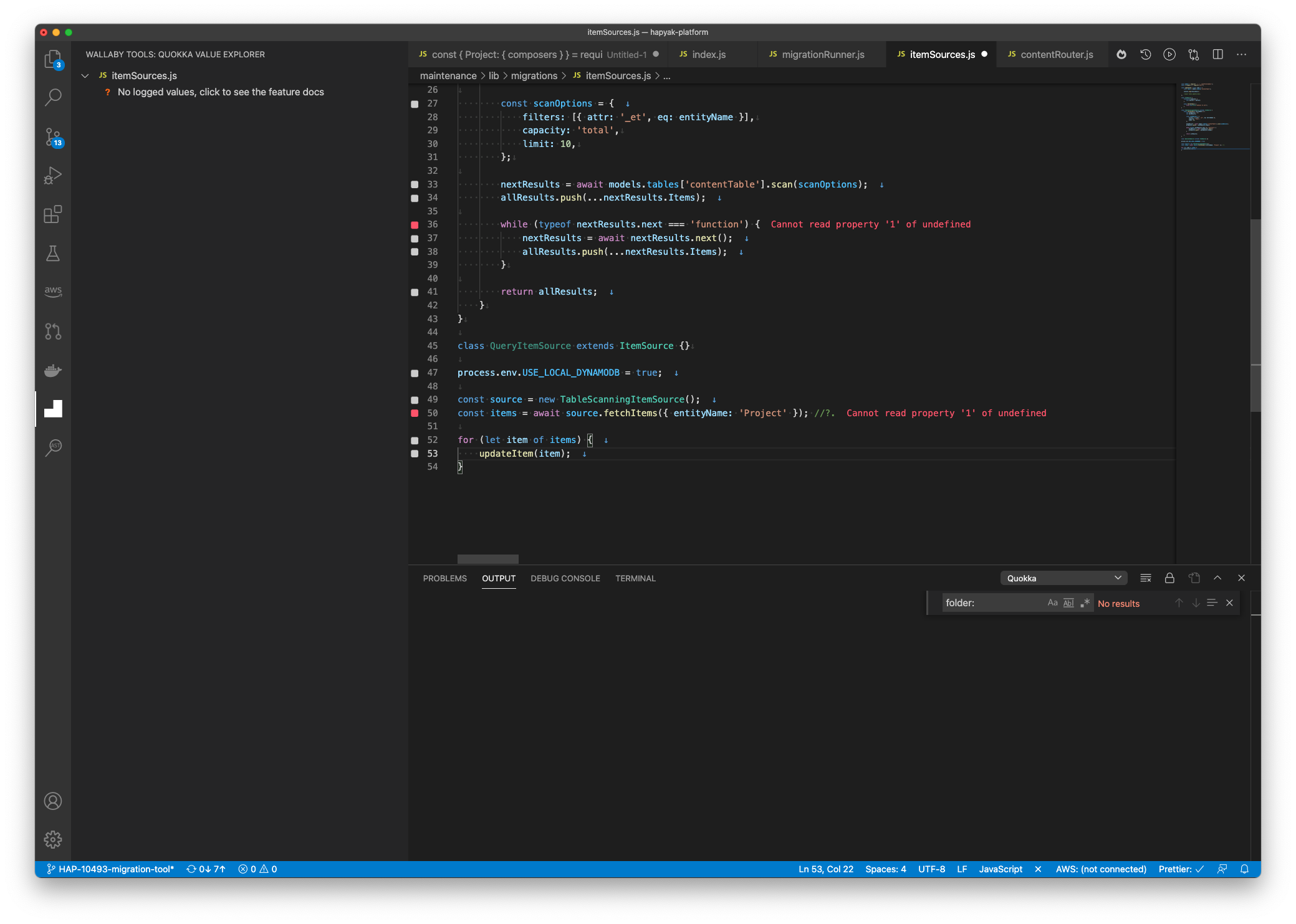Image resolution: width=1296 pixels, height=924 pixels.
Task: Open the Manage gear menu
Action: [x=53, y=840]
